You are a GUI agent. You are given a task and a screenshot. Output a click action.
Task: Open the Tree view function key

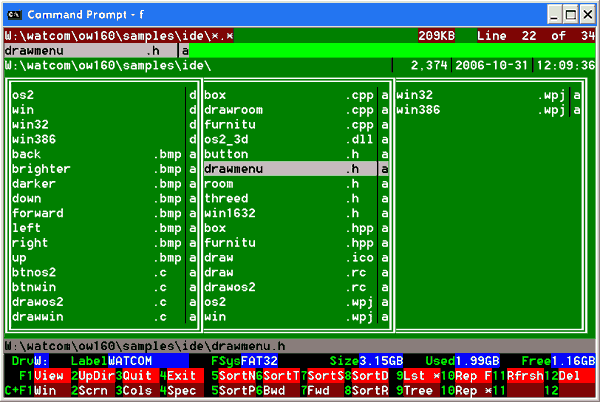click(x=421, y=389)
